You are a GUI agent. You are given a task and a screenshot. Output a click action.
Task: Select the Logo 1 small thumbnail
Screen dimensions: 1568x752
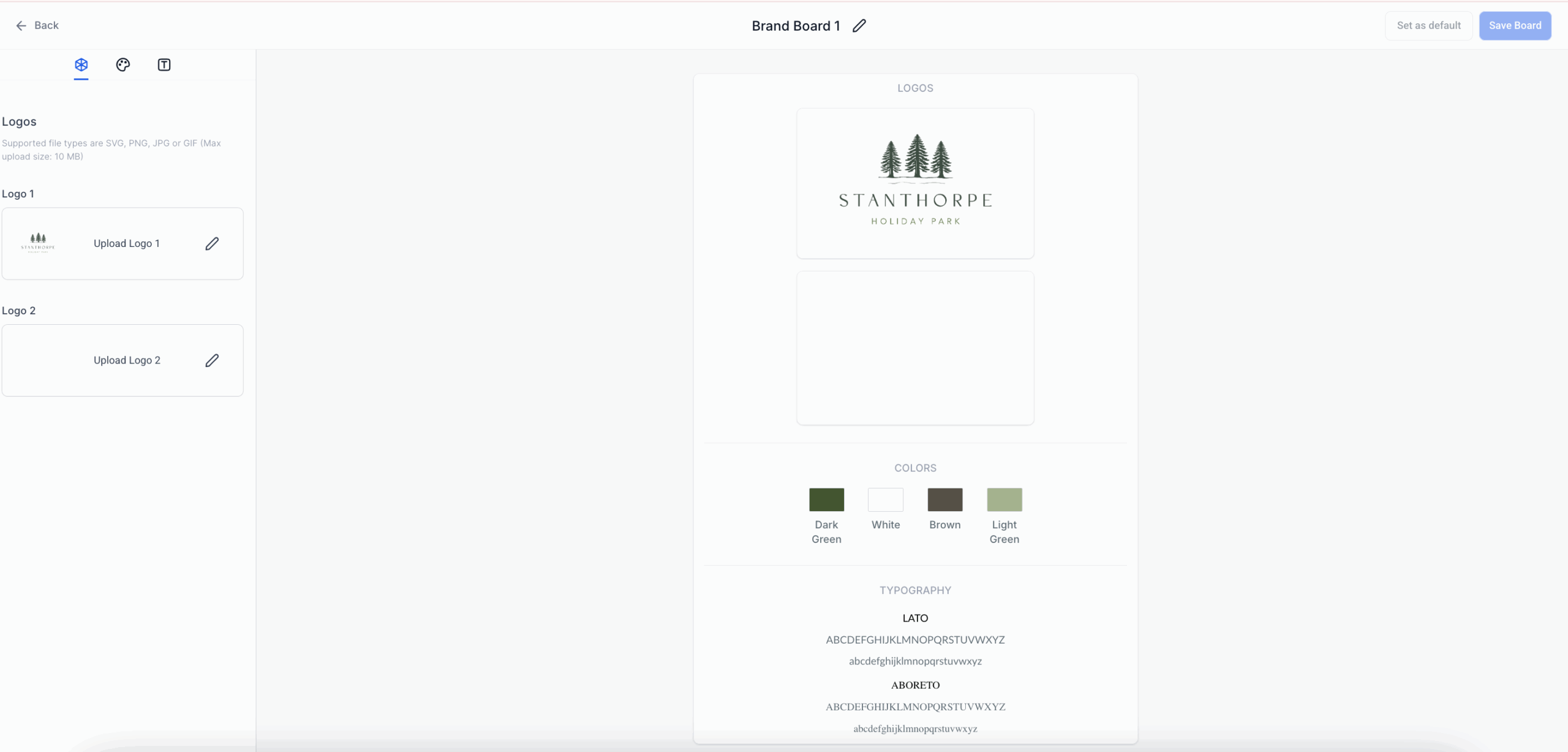38,243
